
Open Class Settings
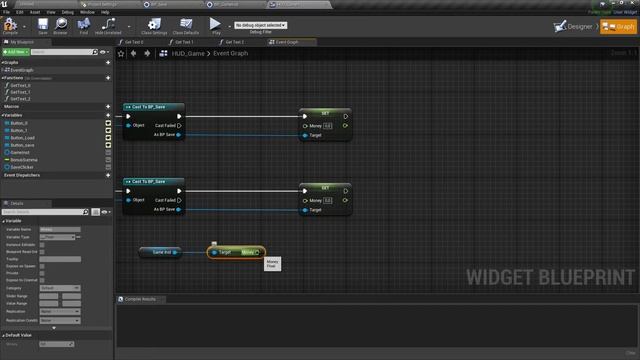[x=154, y=26]
